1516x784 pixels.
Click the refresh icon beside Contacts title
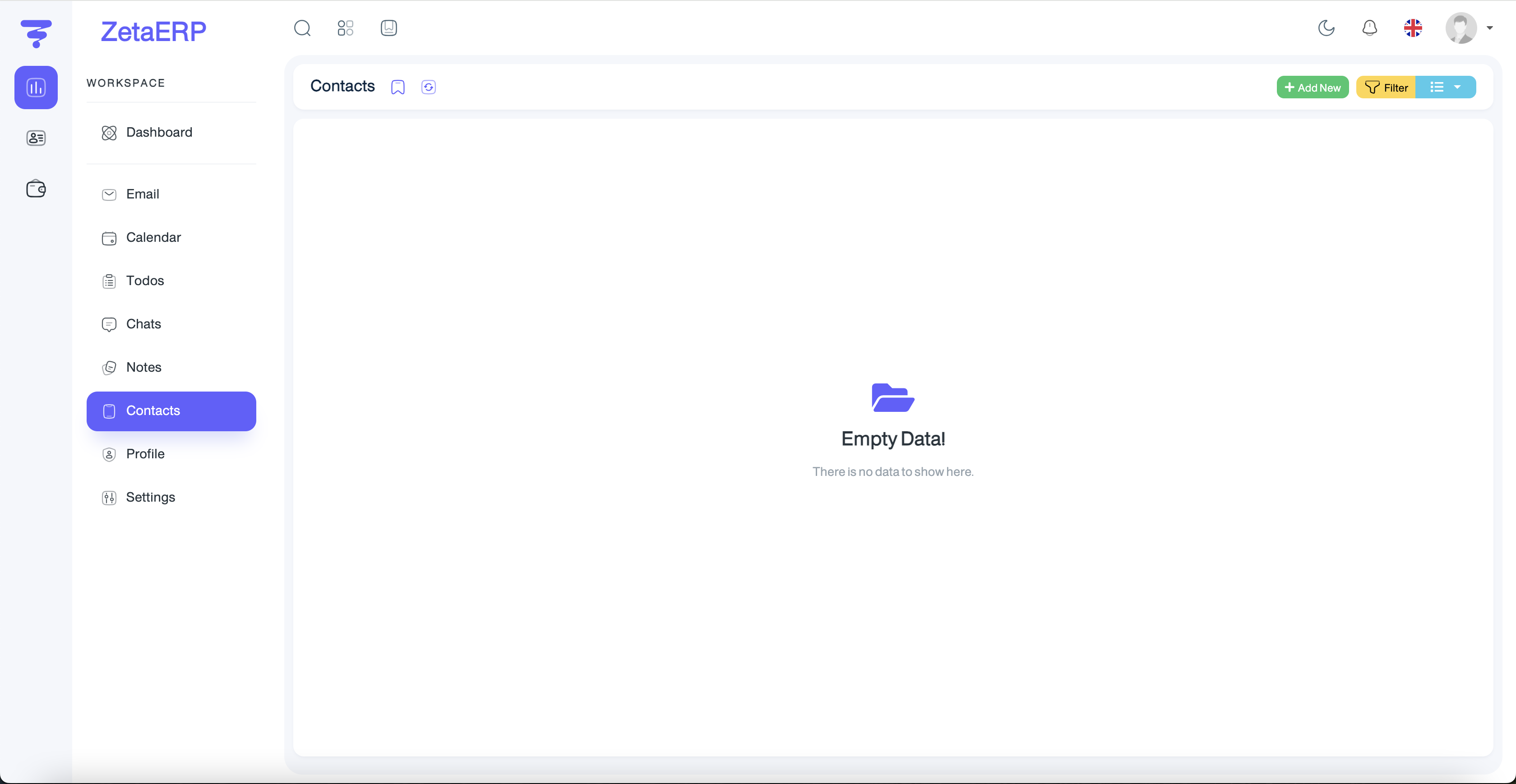click(429, 87)
